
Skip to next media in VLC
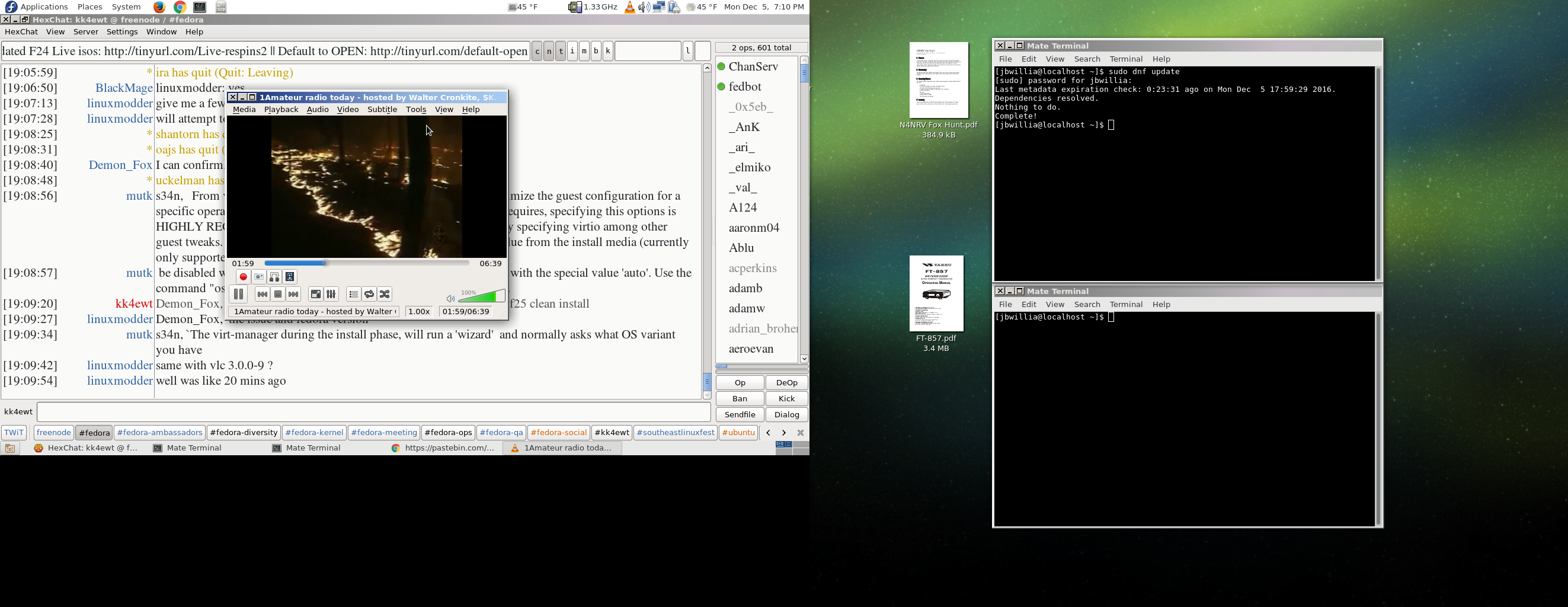pos(294,295)
